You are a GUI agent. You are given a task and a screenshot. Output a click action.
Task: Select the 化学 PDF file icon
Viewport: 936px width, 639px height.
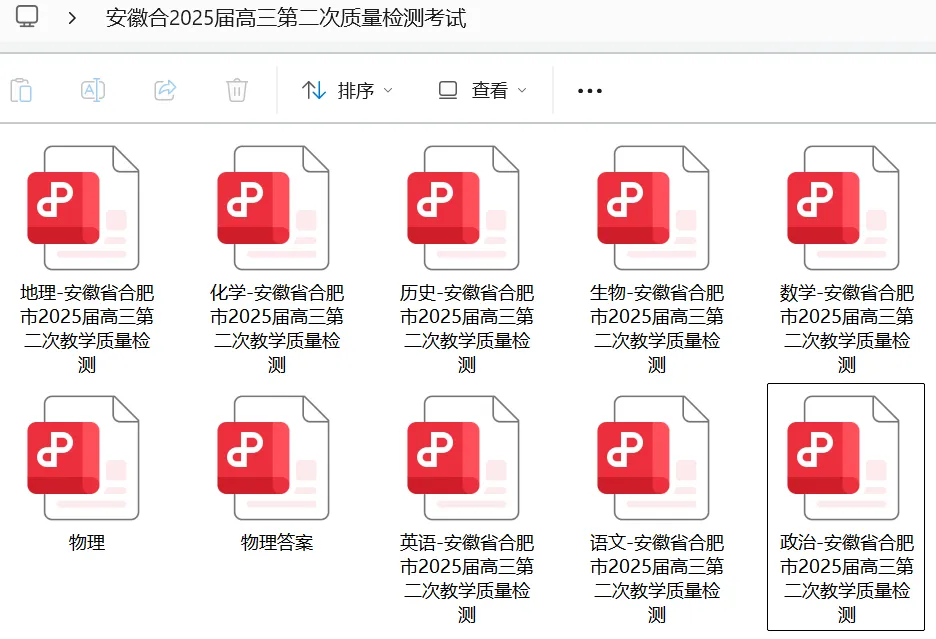(x=273, y=208)
